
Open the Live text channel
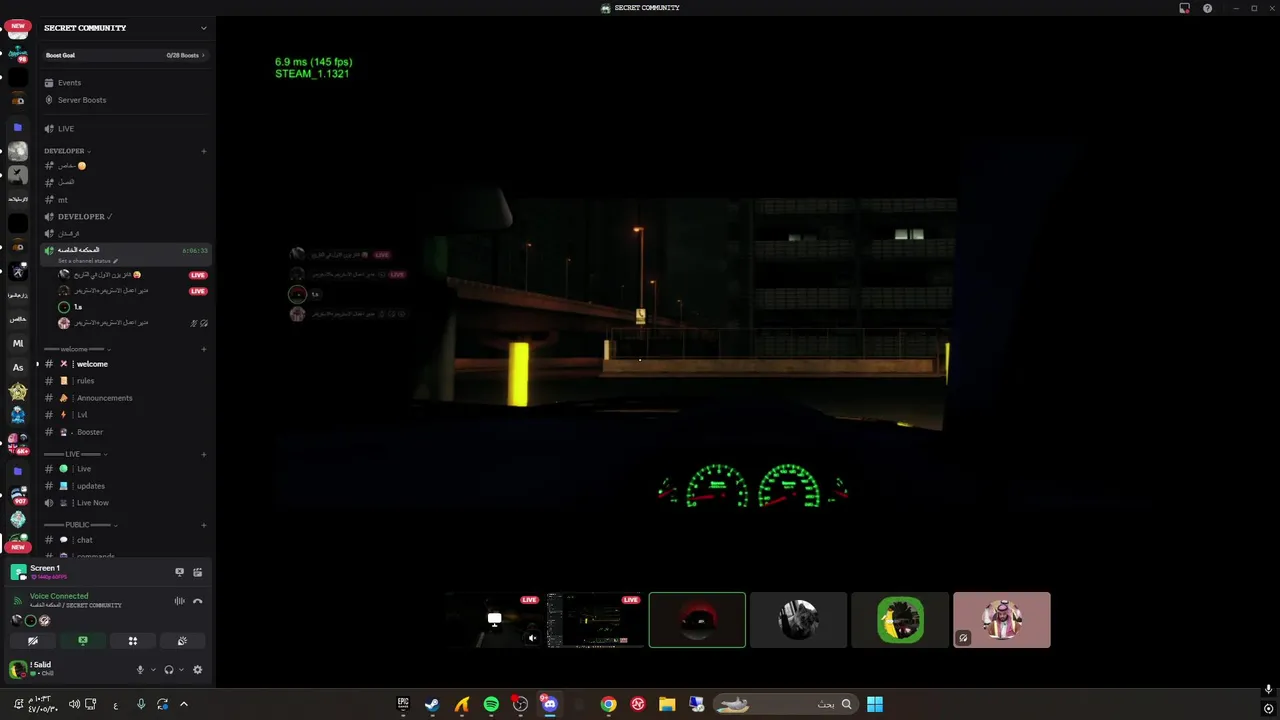[x=125, y=469]
